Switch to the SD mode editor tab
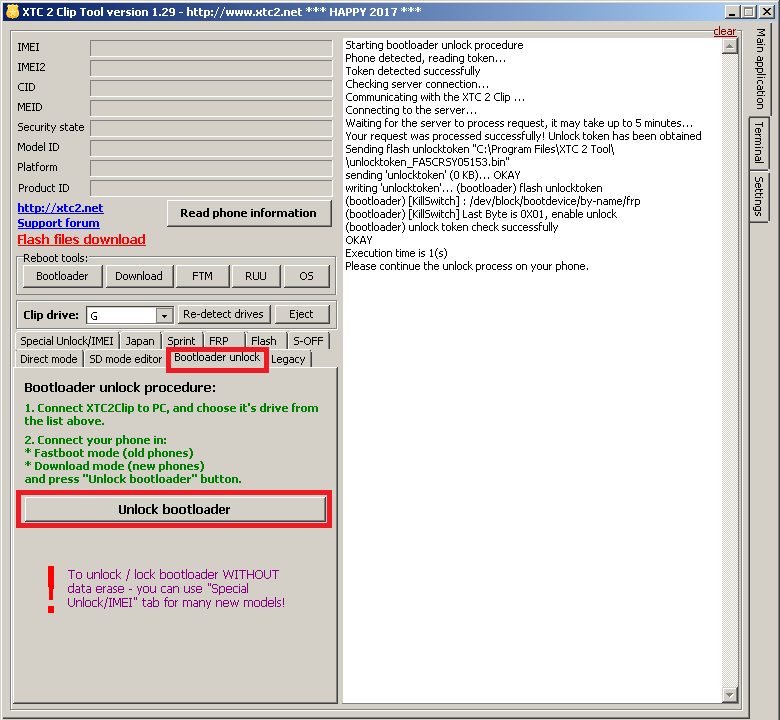The image size is (780, 720). point(126,359)
